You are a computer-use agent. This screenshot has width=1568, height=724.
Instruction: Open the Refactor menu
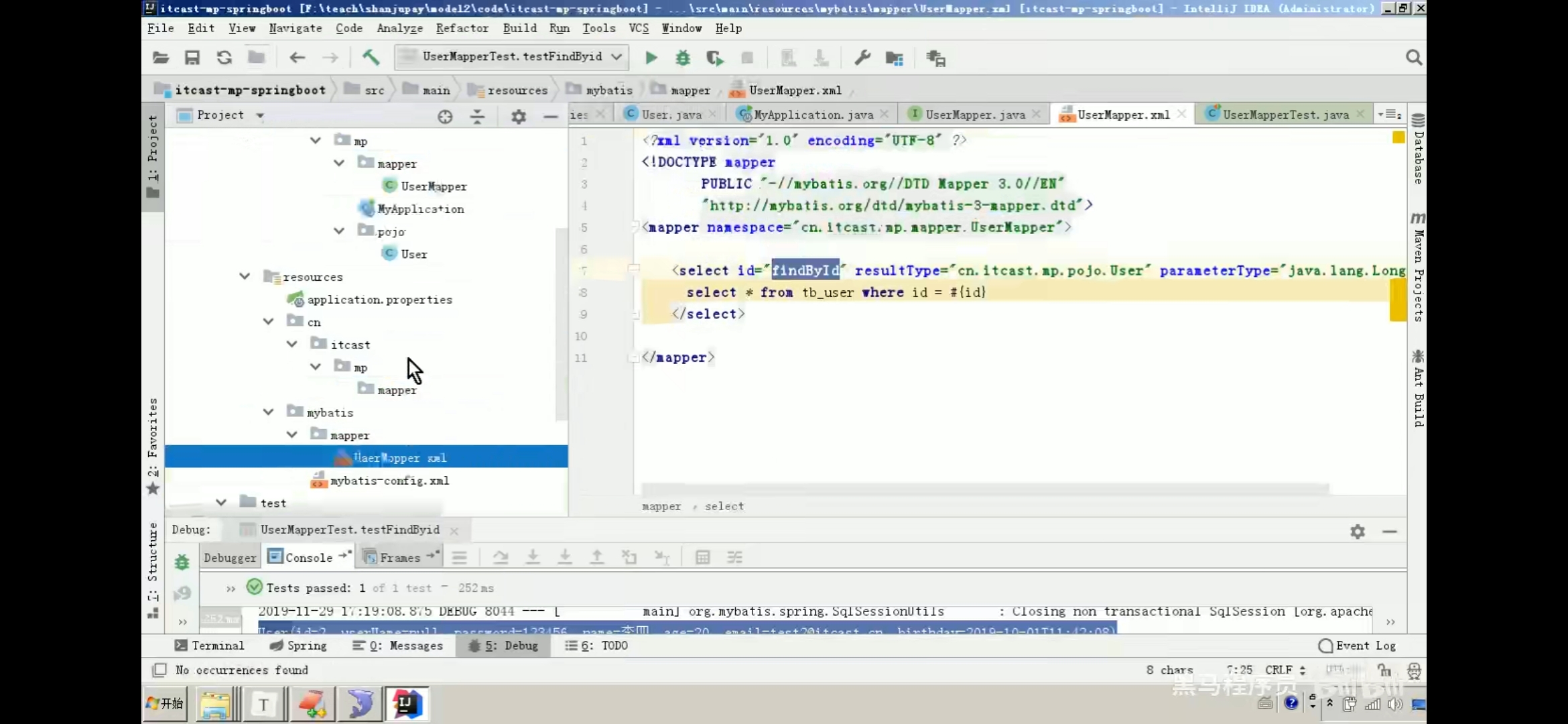462,28
